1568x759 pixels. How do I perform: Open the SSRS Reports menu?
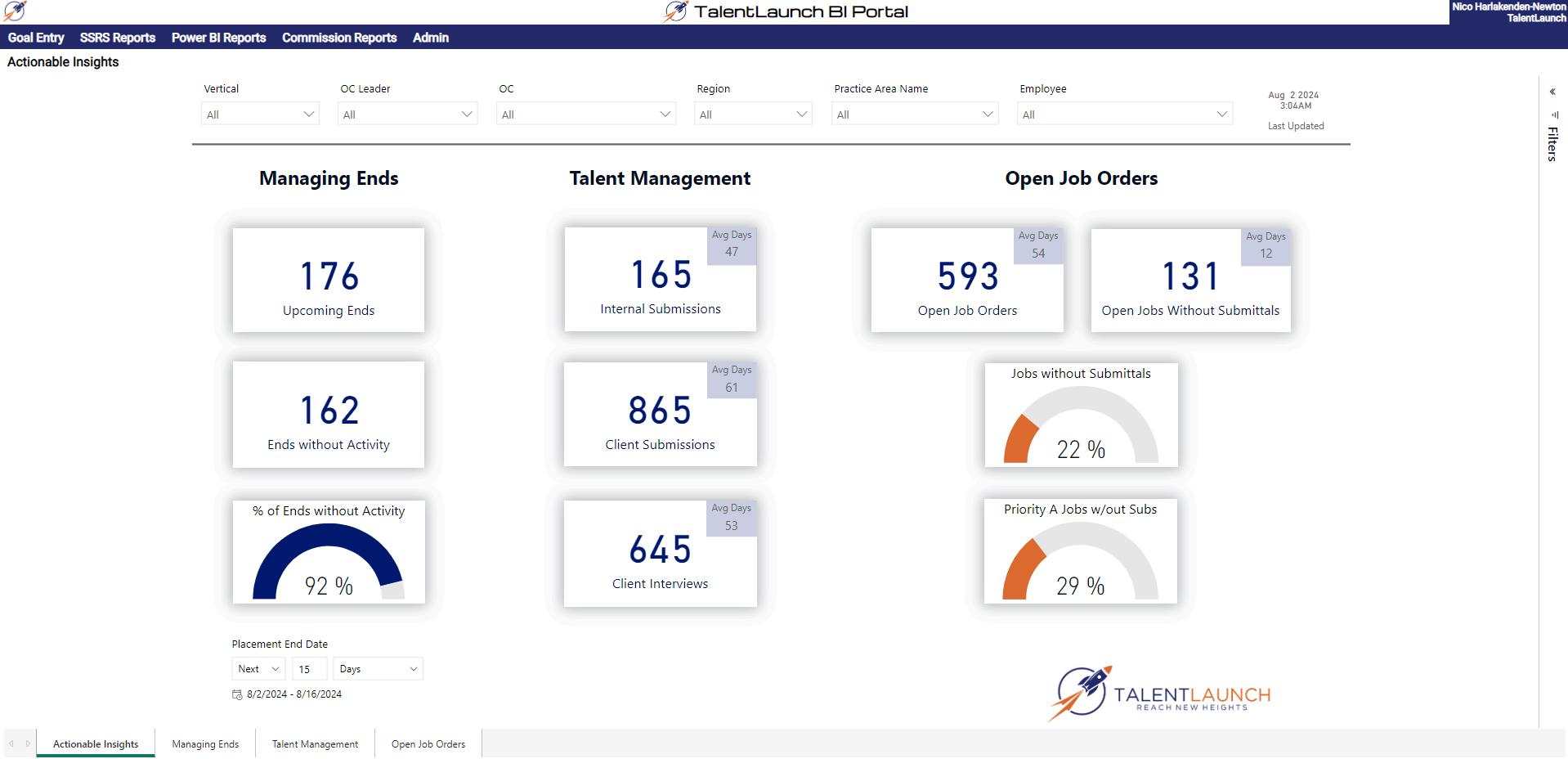118,38
